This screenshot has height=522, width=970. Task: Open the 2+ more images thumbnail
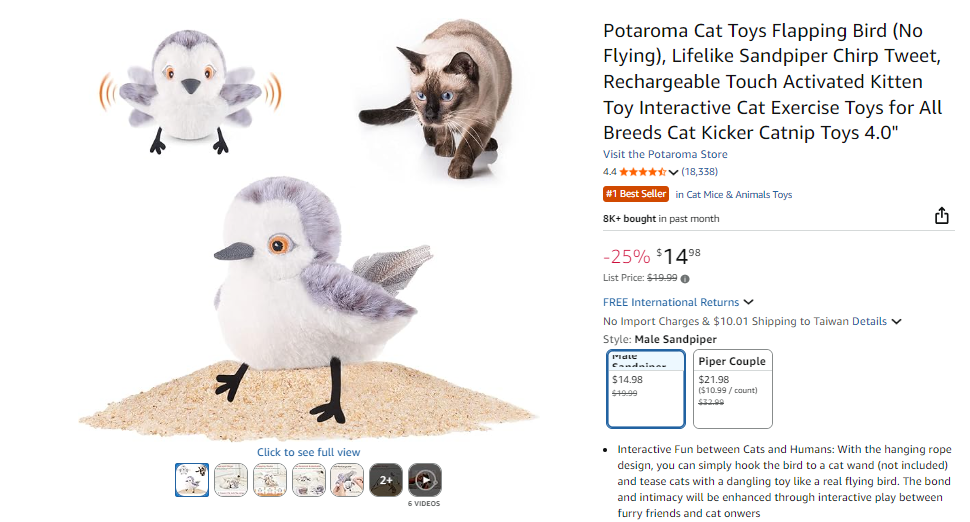386,480
